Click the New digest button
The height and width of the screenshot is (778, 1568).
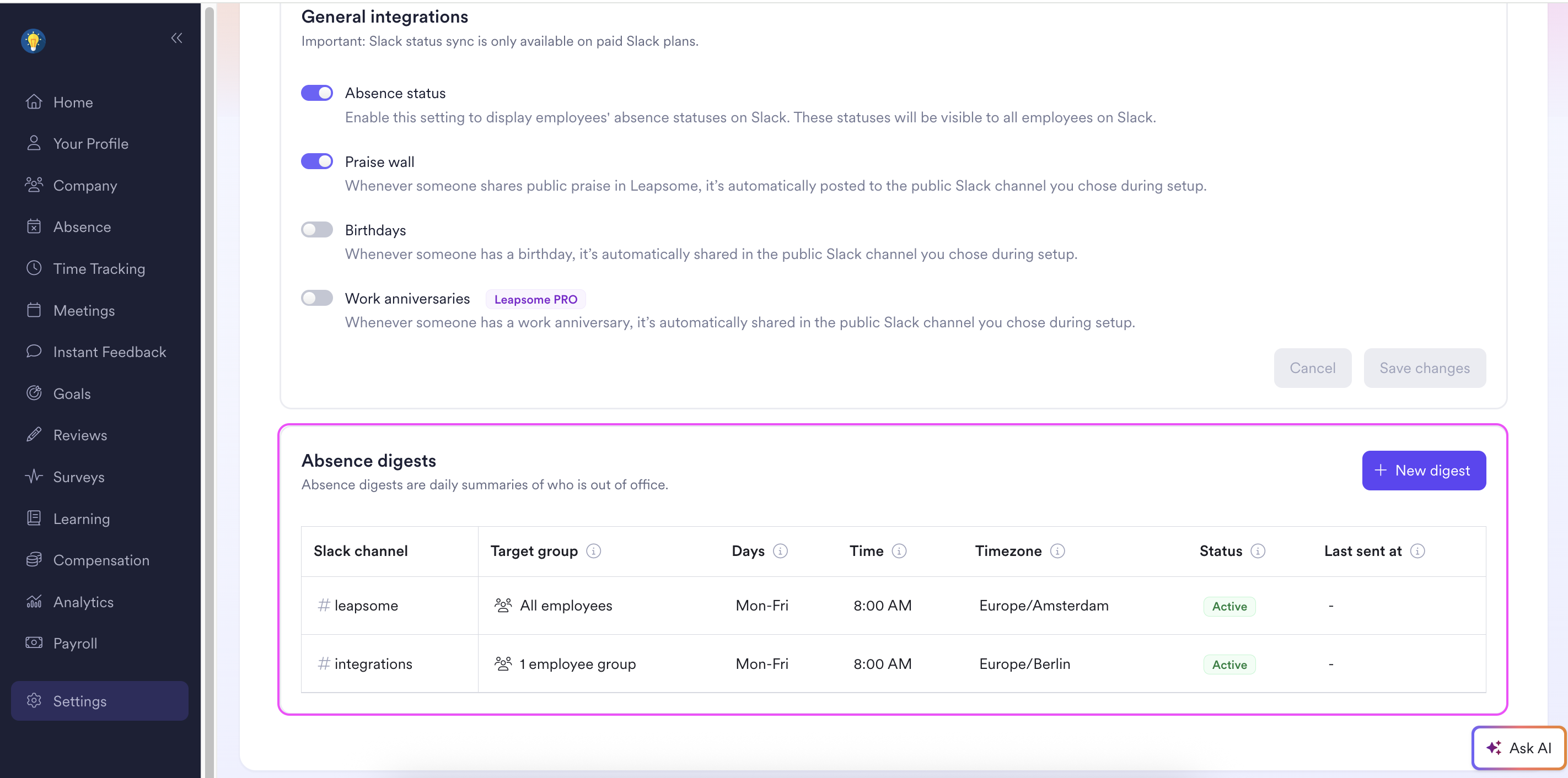click(x=1423, y=470)
